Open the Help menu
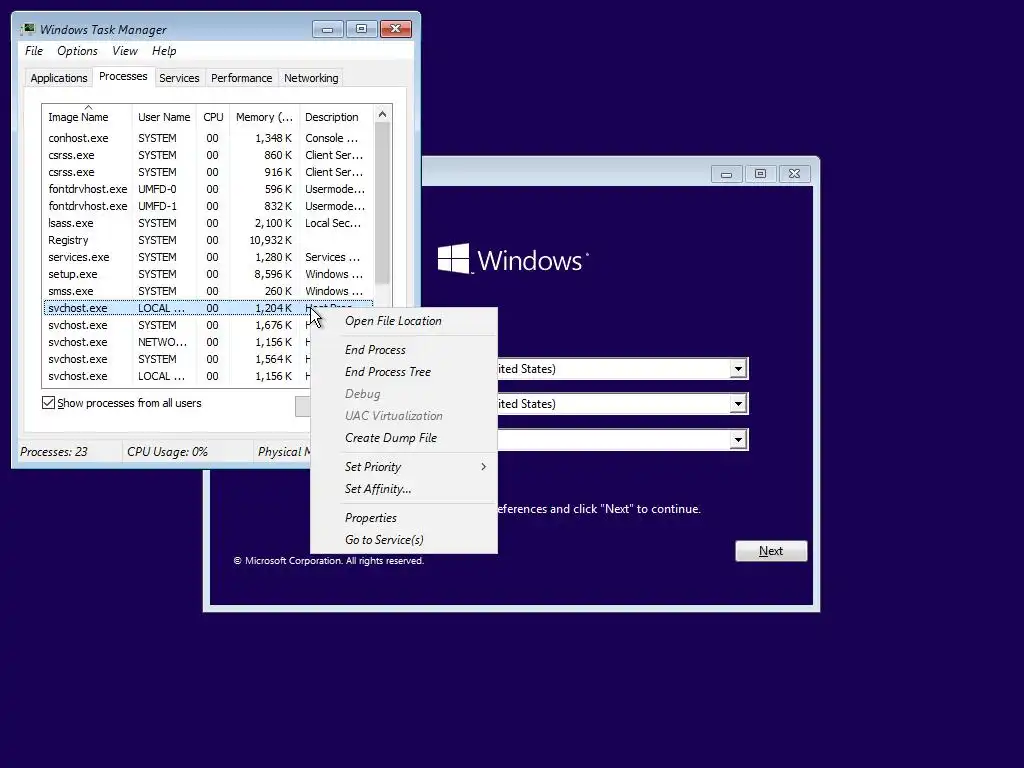 (x=164, y=51)
